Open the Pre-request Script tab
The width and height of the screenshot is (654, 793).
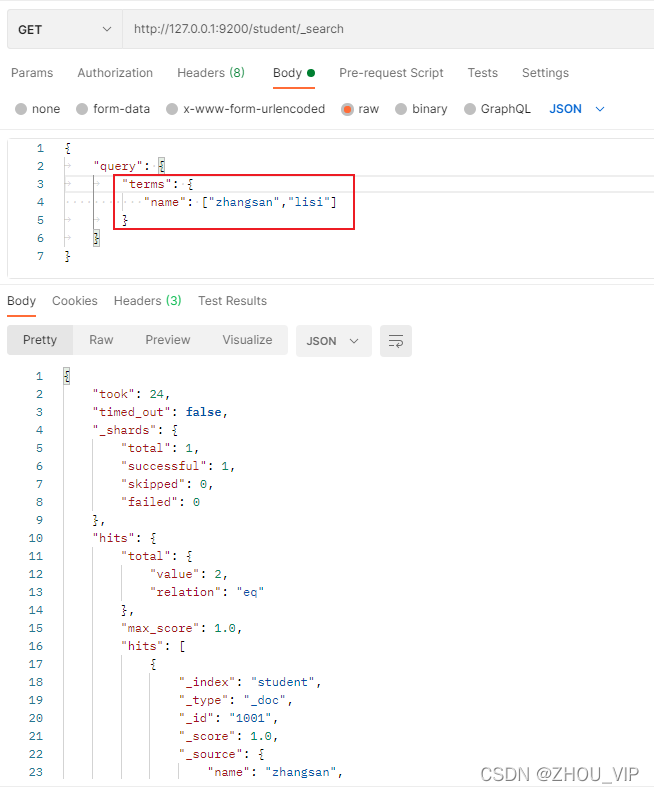(x=391, y=73)
